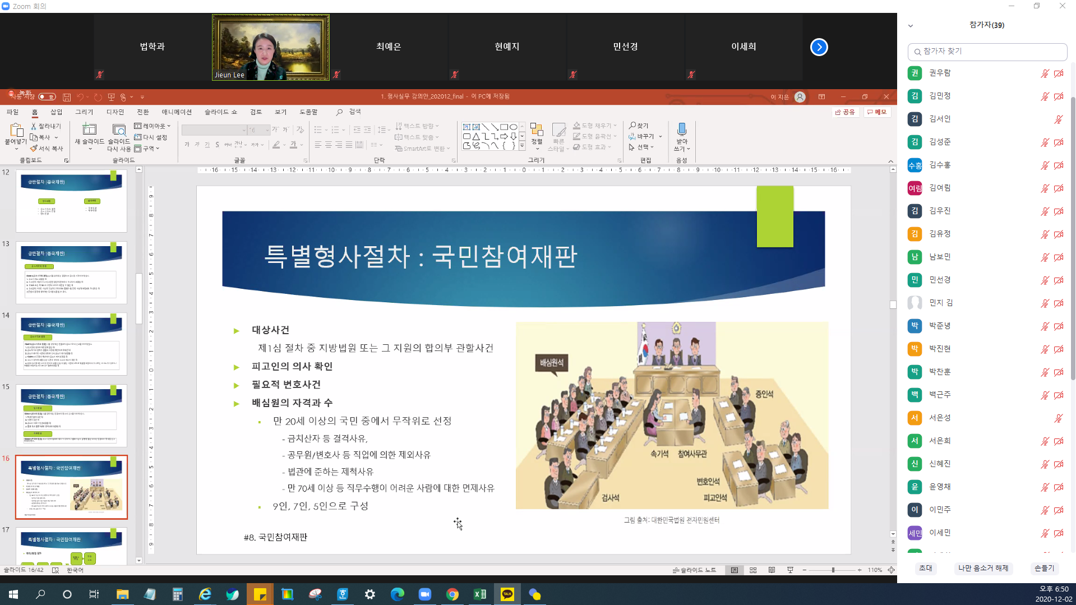This screenshot has width=1076, height=605.
Task: Open the Layout (레이아웃) dropdown
Action: pos(152,126)
